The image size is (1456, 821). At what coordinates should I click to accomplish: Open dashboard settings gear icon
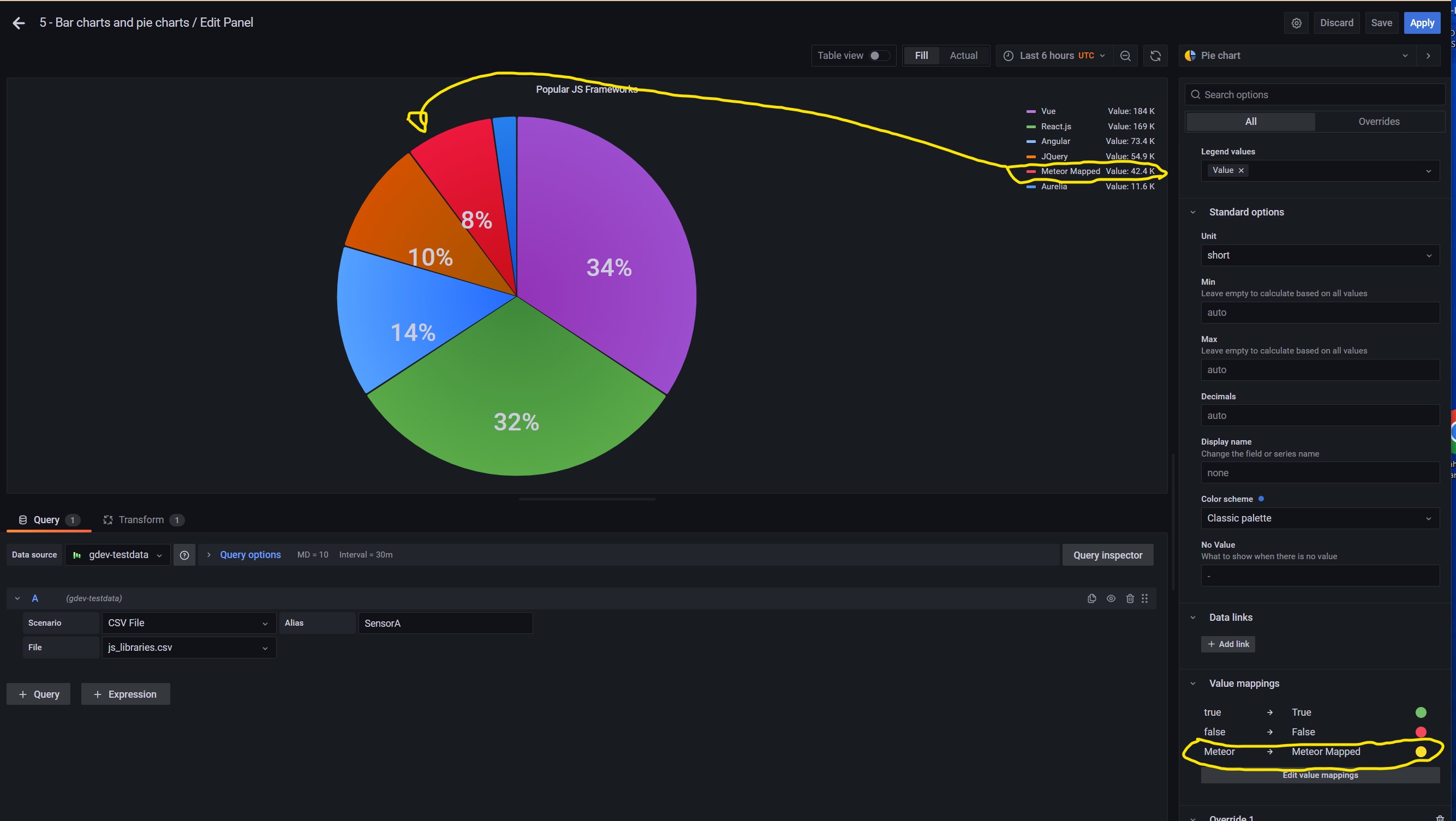(x=1296, y=22)
